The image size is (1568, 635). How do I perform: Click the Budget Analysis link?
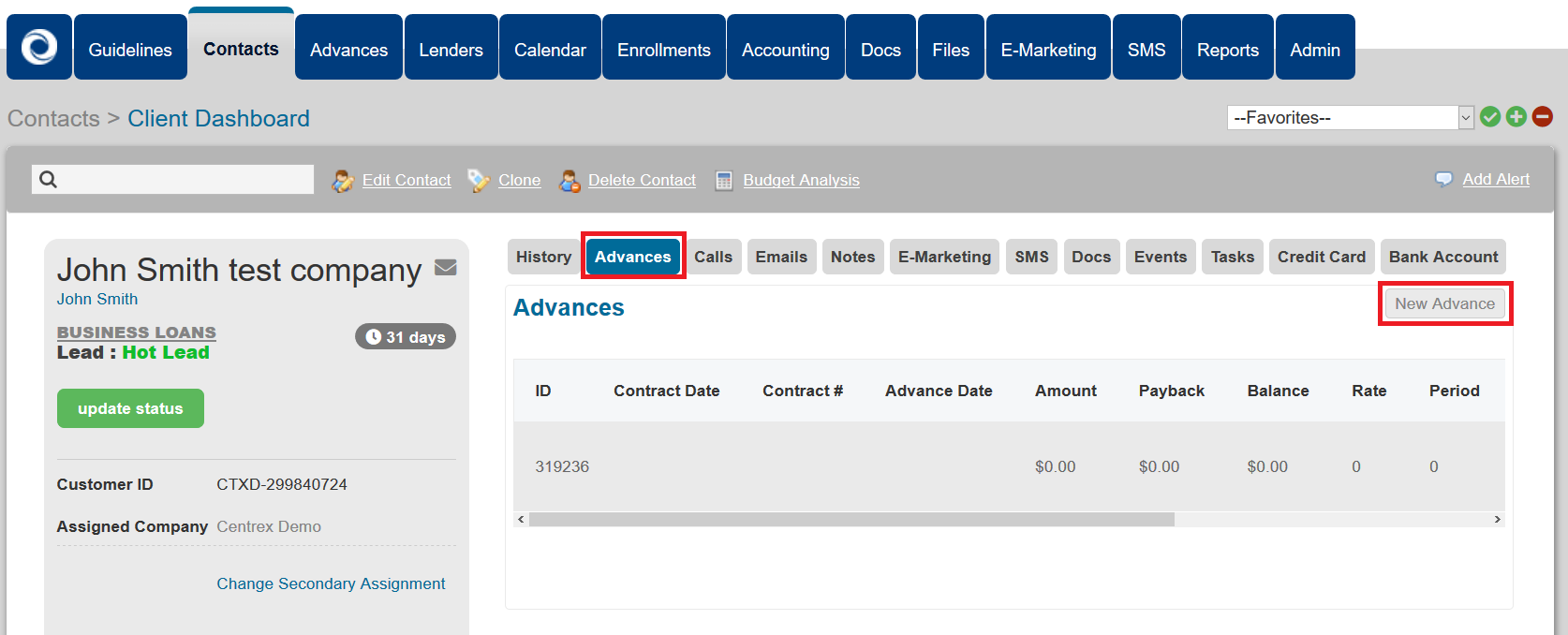(x=801, y=180)
